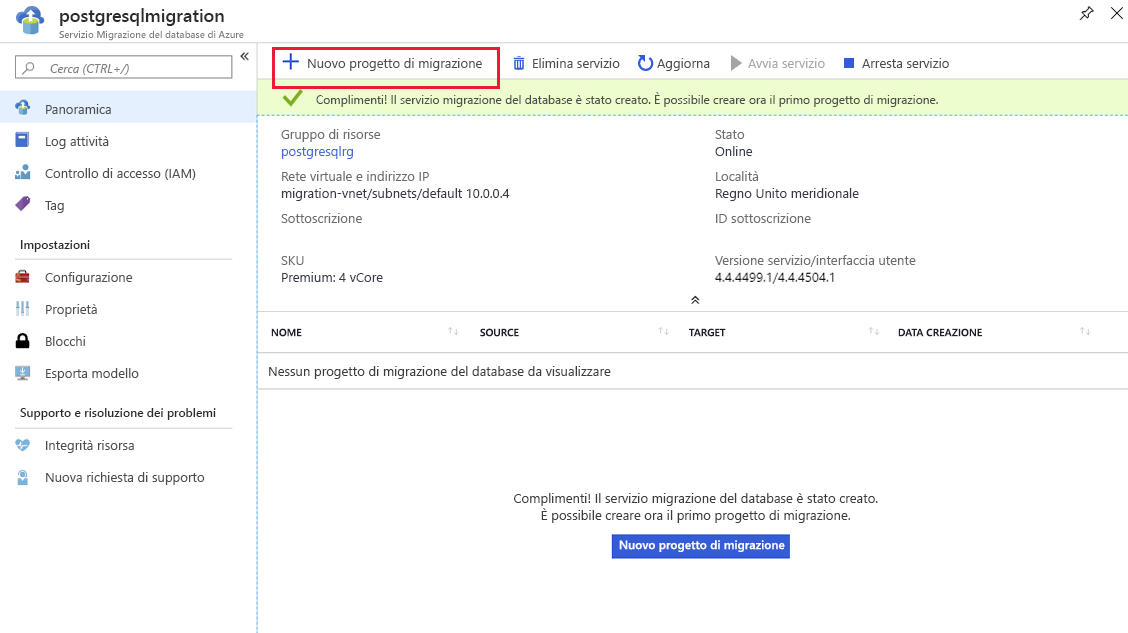Click Arresta servizio label in toolbar
1128x633 pixels.
905,63
